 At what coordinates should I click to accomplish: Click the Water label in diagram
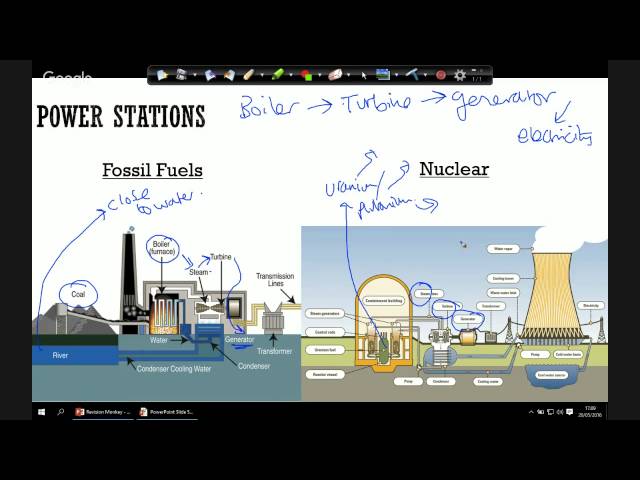(159, 340)
